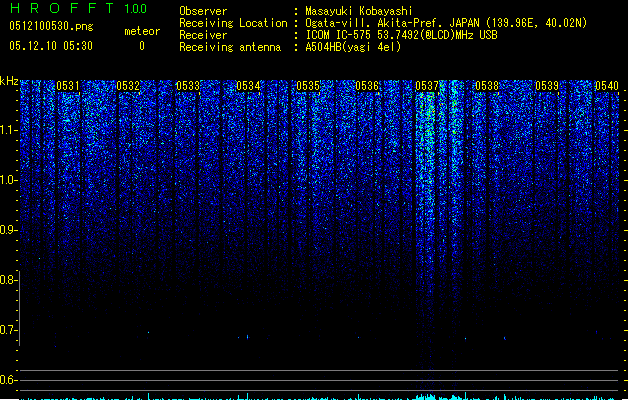Select the Ogata-vill. Akita-Pref. JAPAN location text
The image size is (629, 400).
(x=446, y=23)
